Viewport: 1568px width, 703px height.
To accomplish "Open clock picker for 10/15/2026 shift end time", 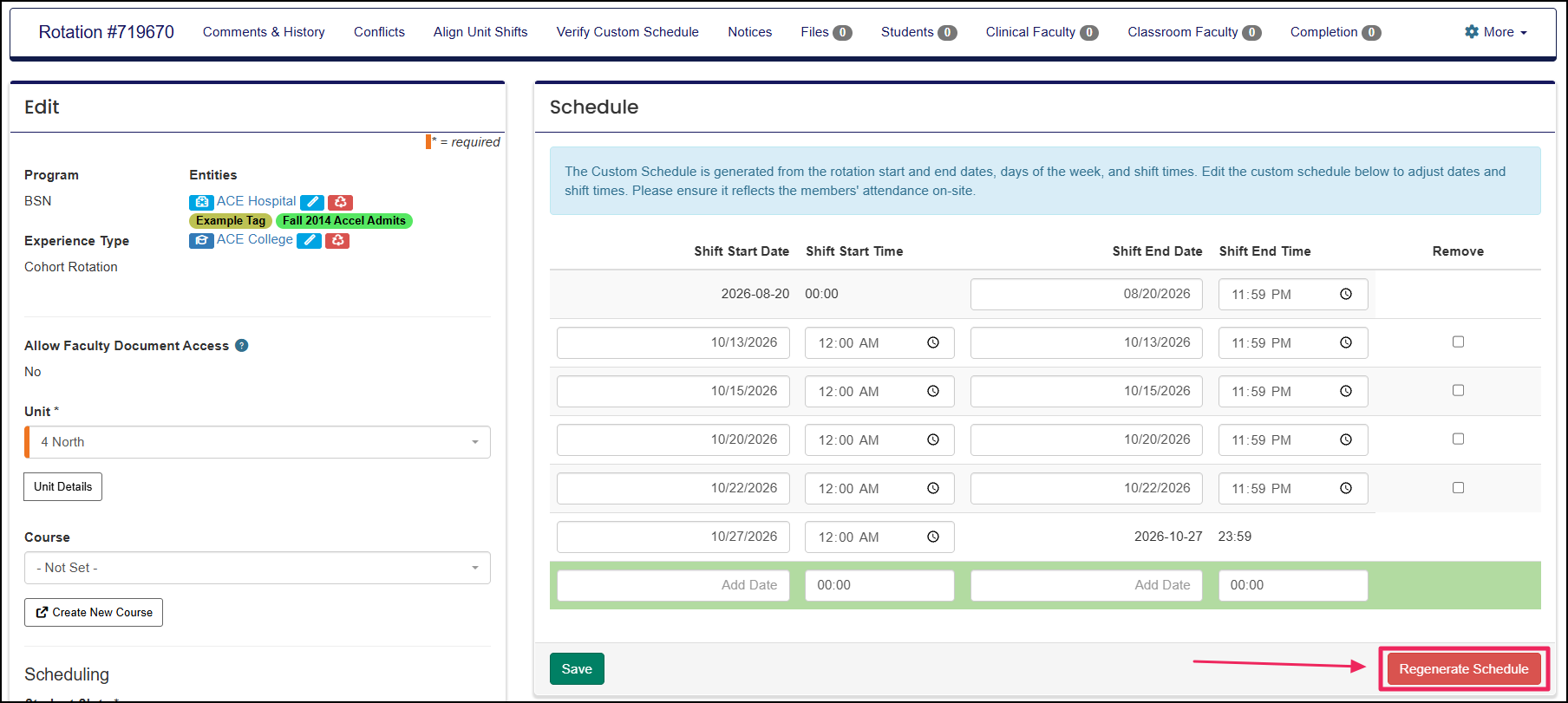I will click(x=1346, y=391).
